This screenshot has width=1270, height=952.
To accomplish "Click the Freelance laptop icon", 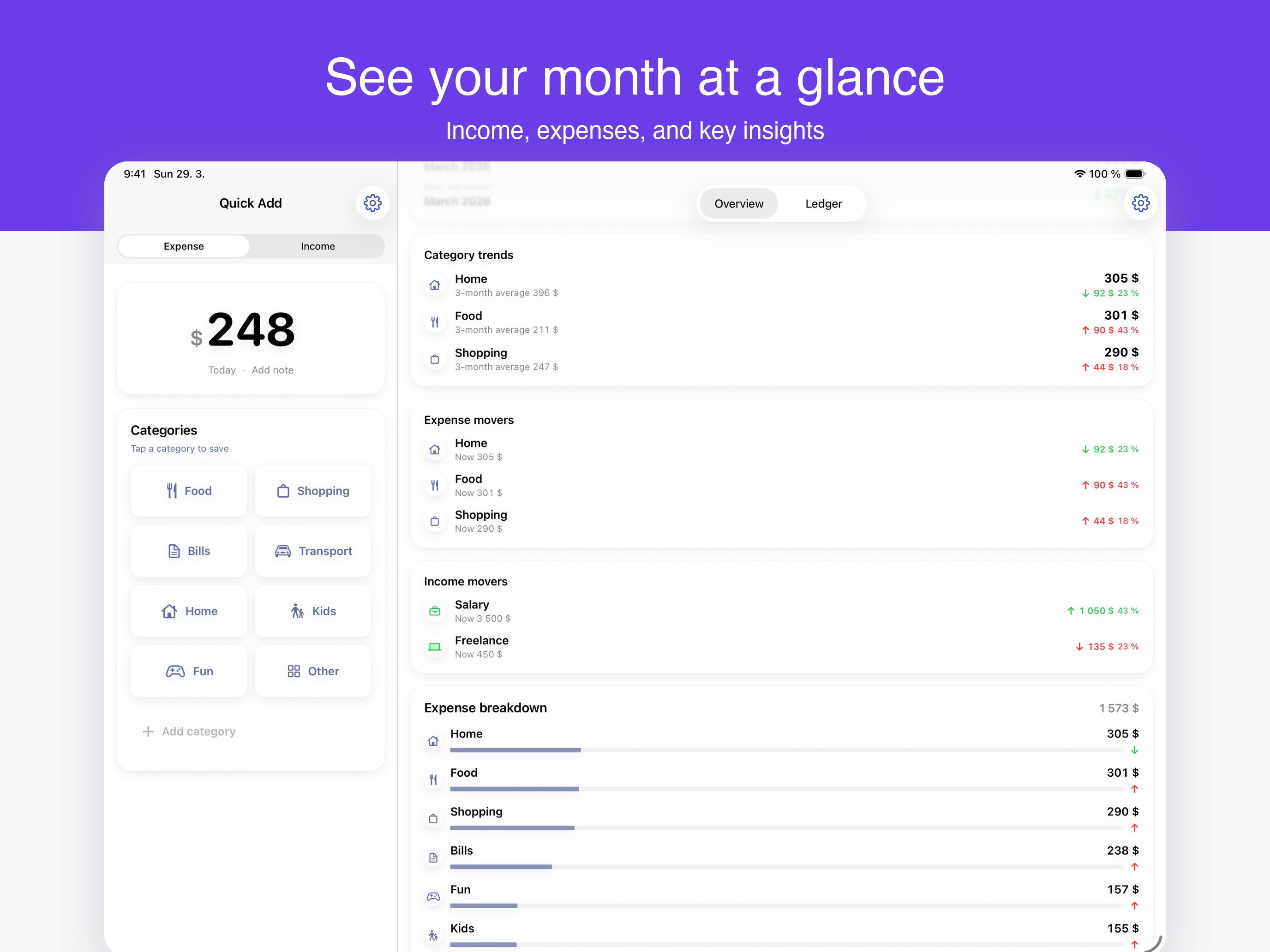I will tap(435, 647).
